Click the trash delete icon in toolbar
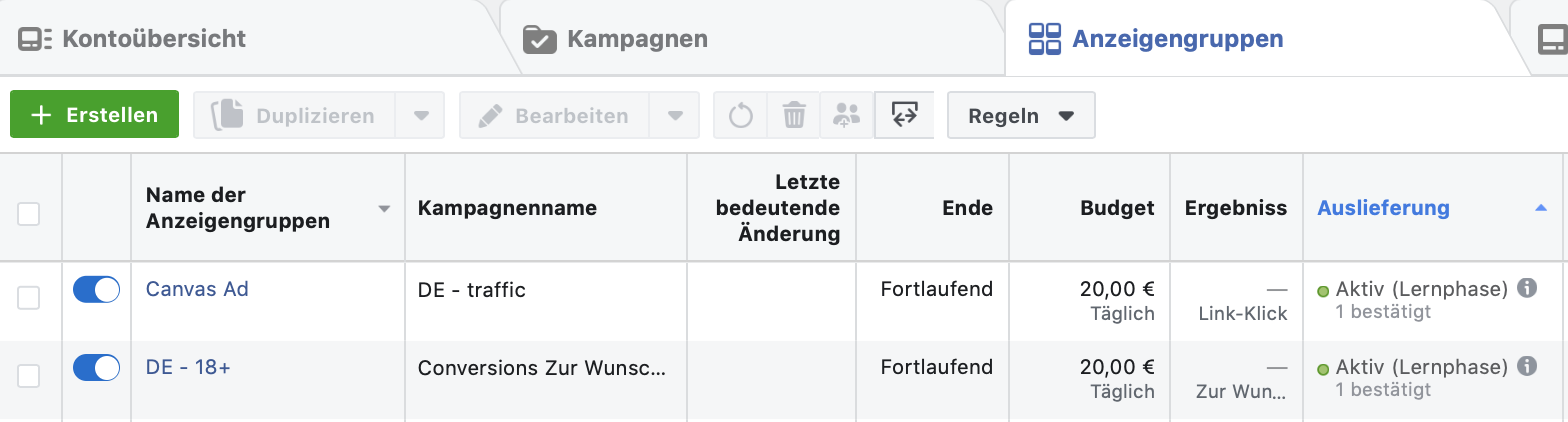Viewport: 1568px width, 422px height. [x=794, y=115]
